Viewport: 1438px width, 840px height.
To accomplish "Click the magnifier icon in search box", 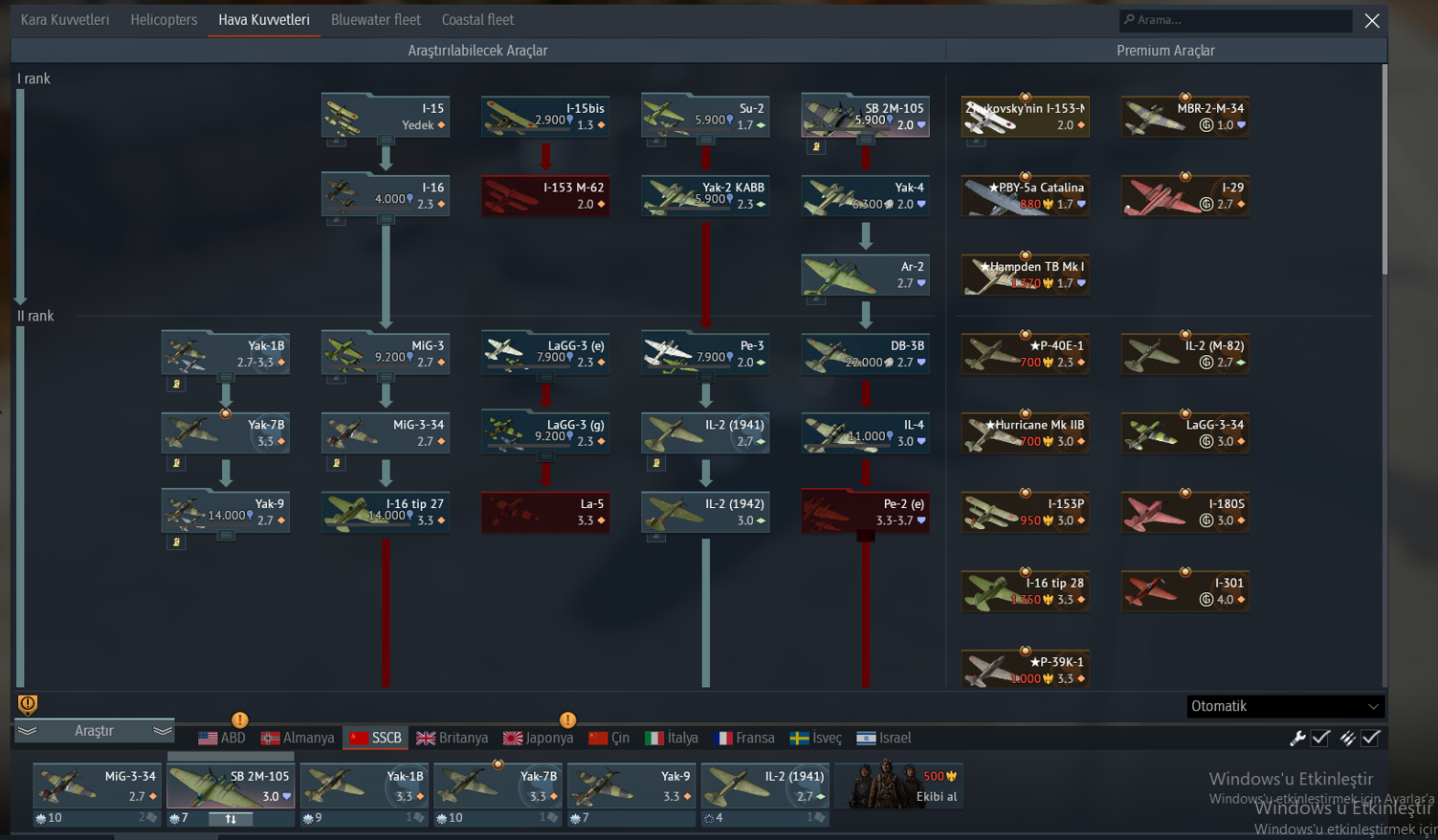I will pyautogui.click(x=1129, y=19).
